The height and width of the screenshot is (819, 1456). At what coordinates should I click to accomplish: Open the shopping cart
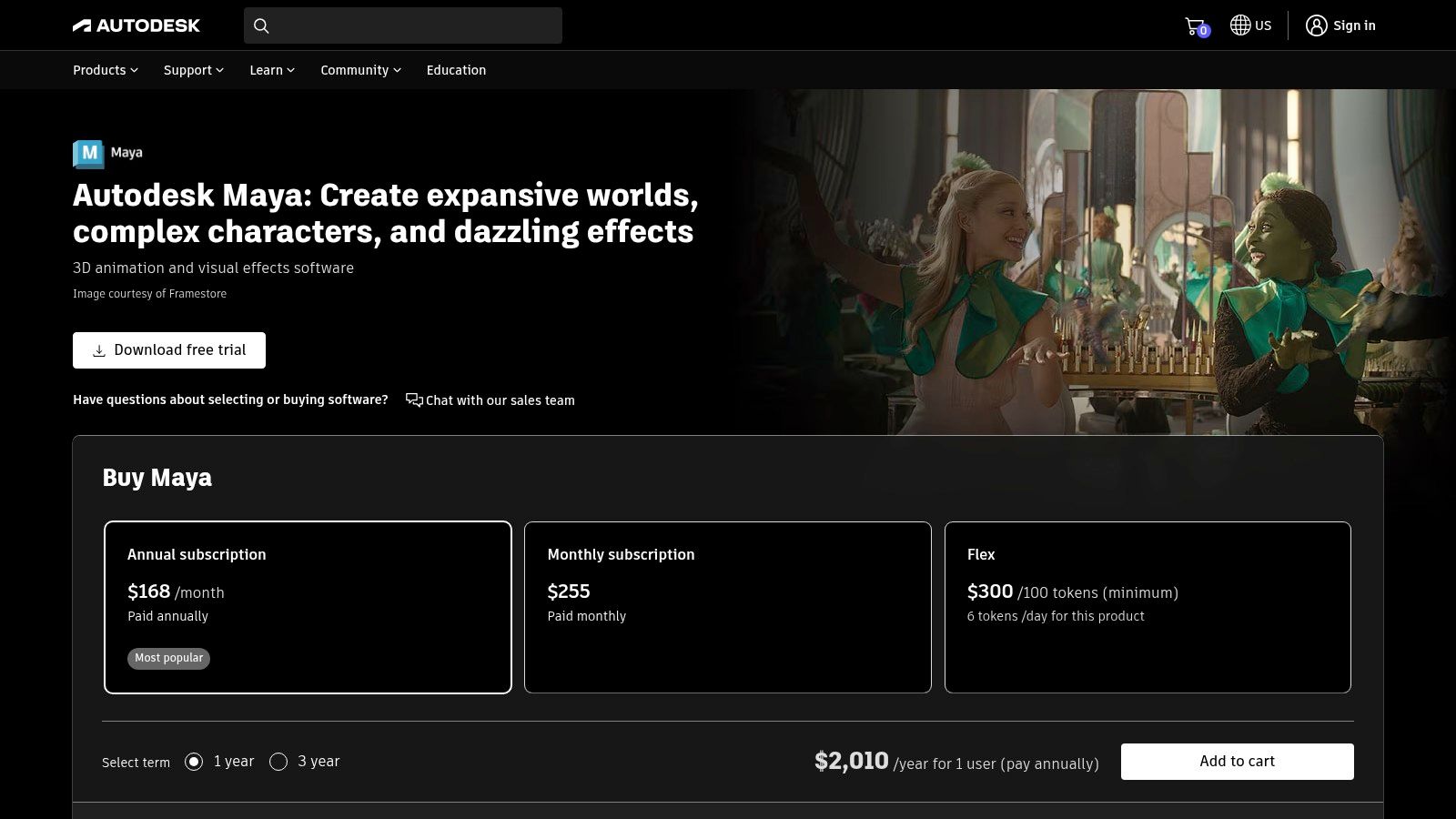click(1193, 25)
